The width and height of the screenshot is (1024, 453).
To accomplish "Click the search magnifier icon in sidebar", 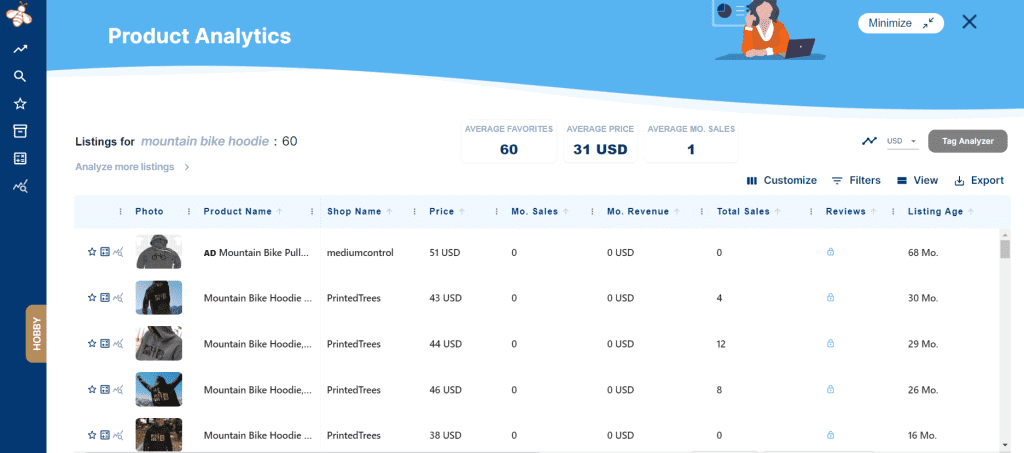I will pyautogui.click(x=20, y=76).
